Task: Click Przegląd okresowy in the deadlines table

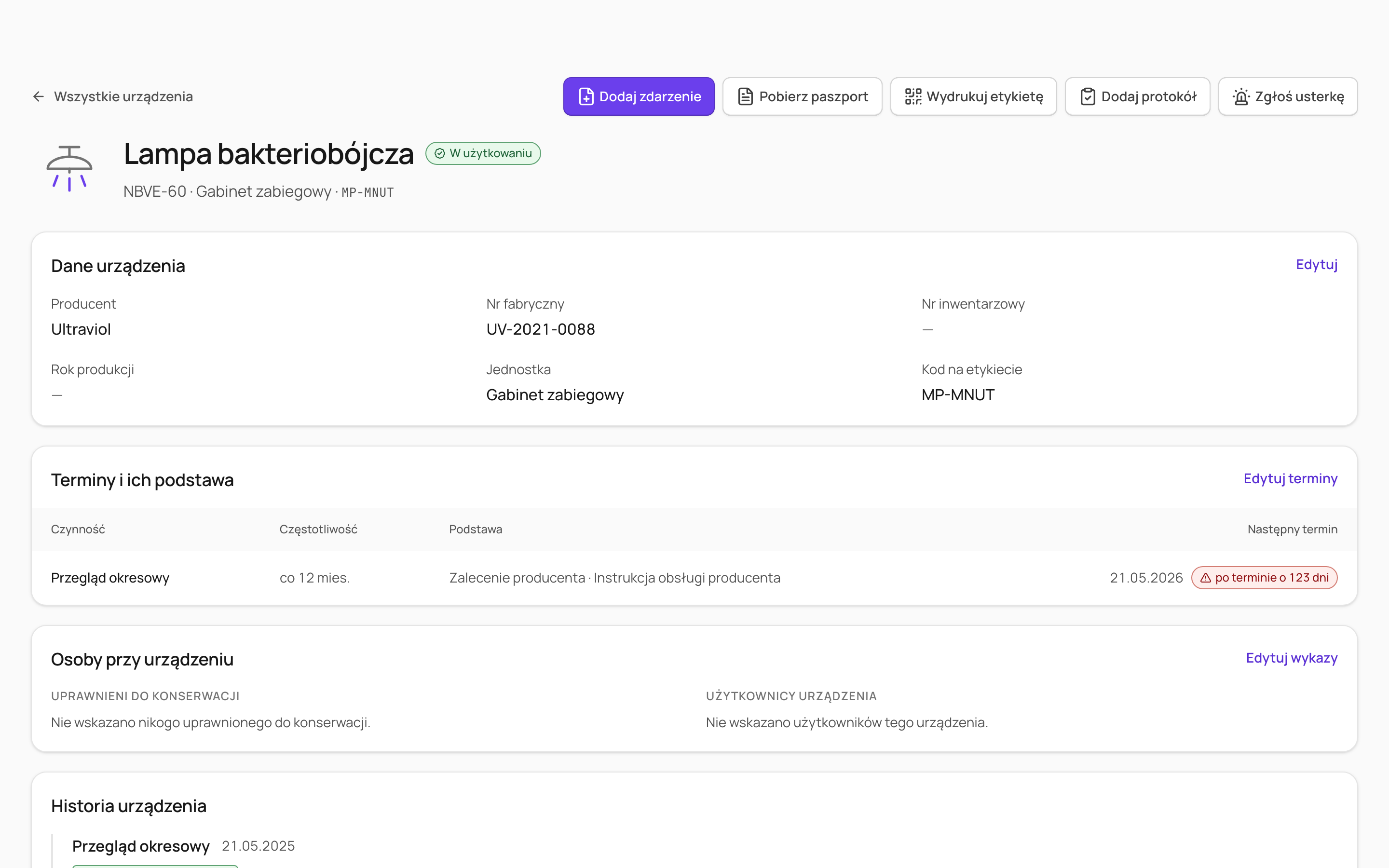Action: point(110,578)
